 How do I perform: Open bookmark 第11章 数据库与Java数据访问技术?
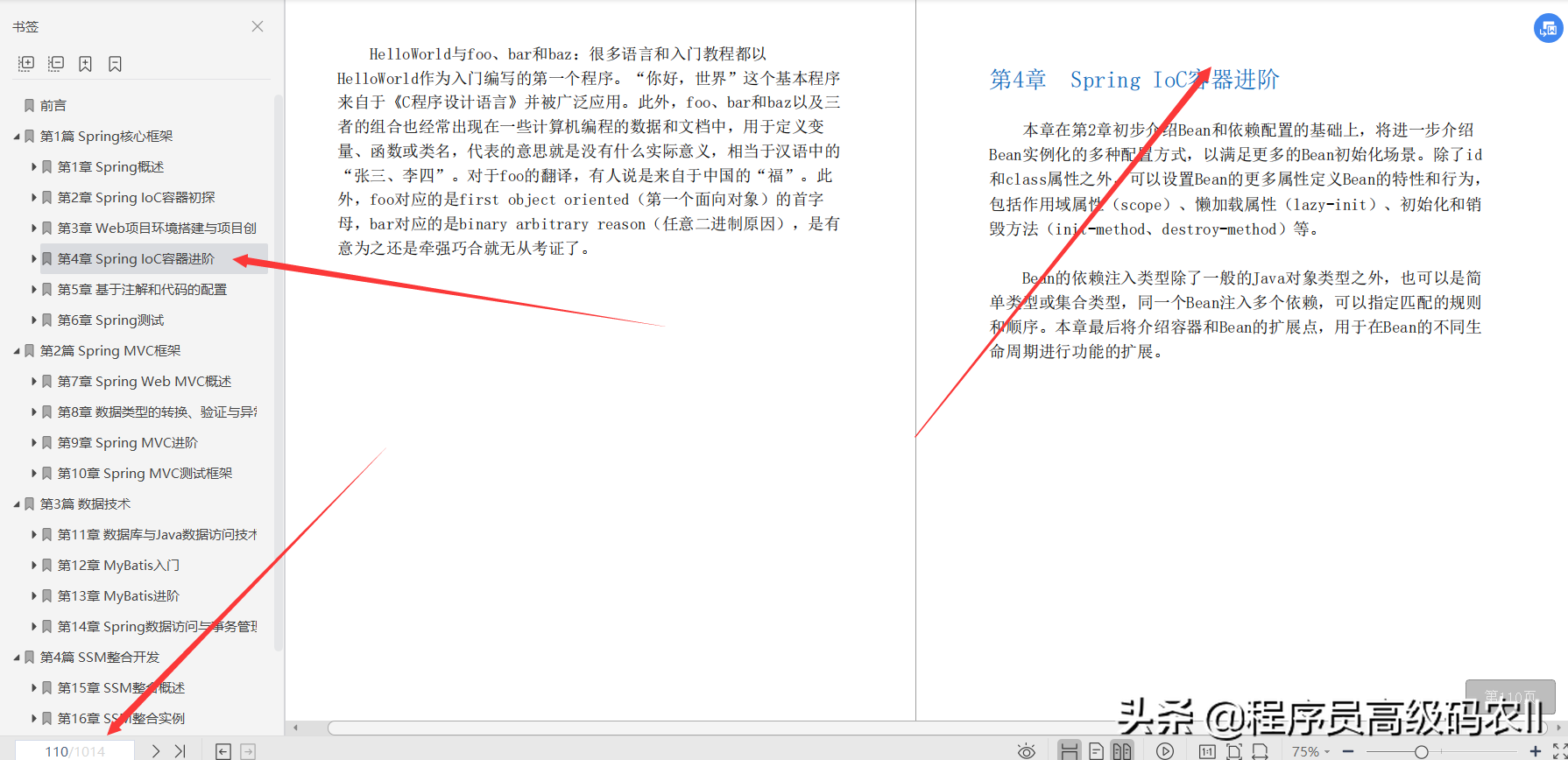pyautogui.click(x=157, y=534)
